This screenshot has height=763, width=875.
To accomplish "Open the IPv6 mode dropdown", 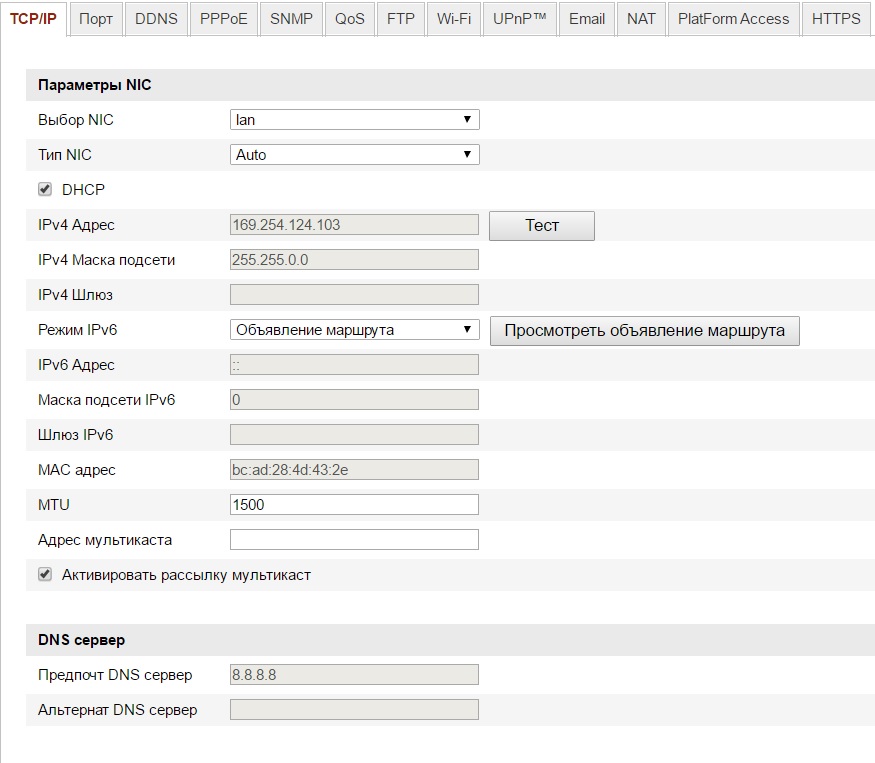I will tap(354, 330).
